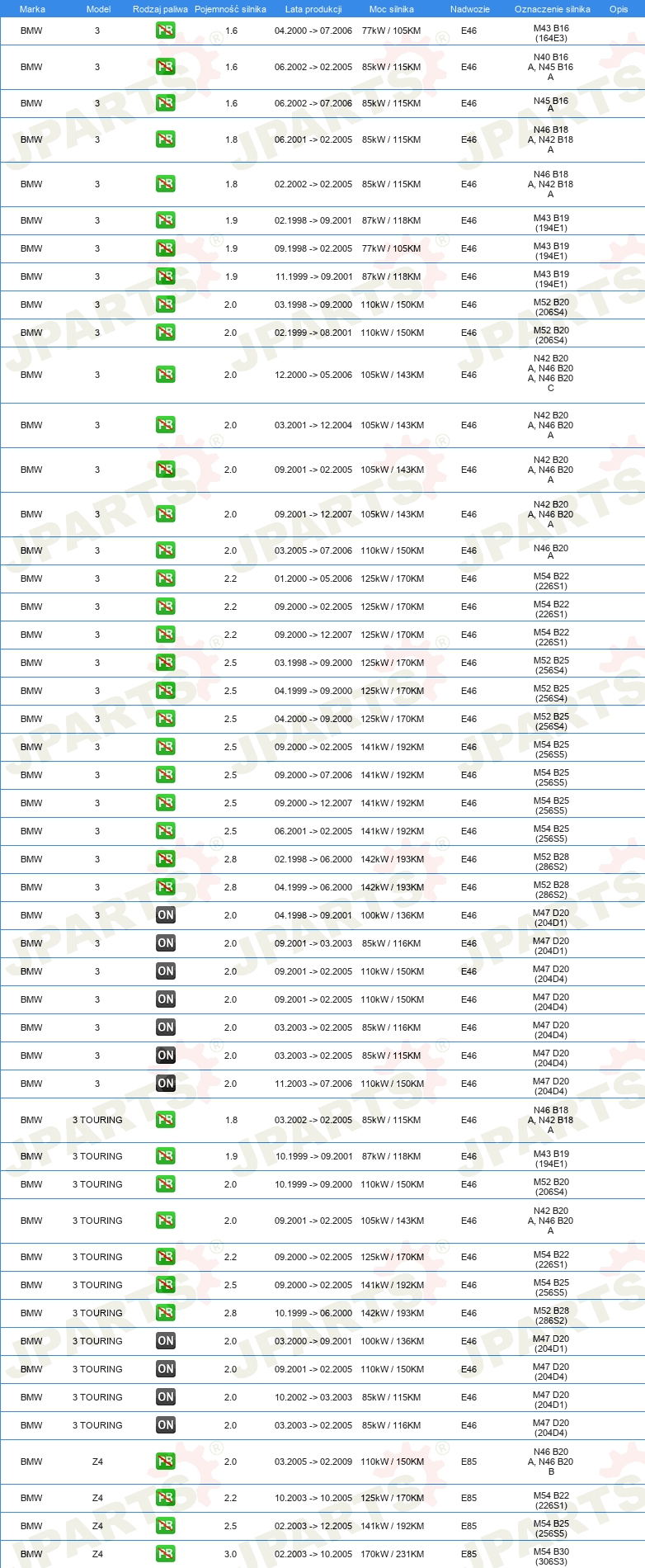
Task: Click date cell 06.2001 -> 02.2005 in 1.8 row
Action: coord(313,139)
